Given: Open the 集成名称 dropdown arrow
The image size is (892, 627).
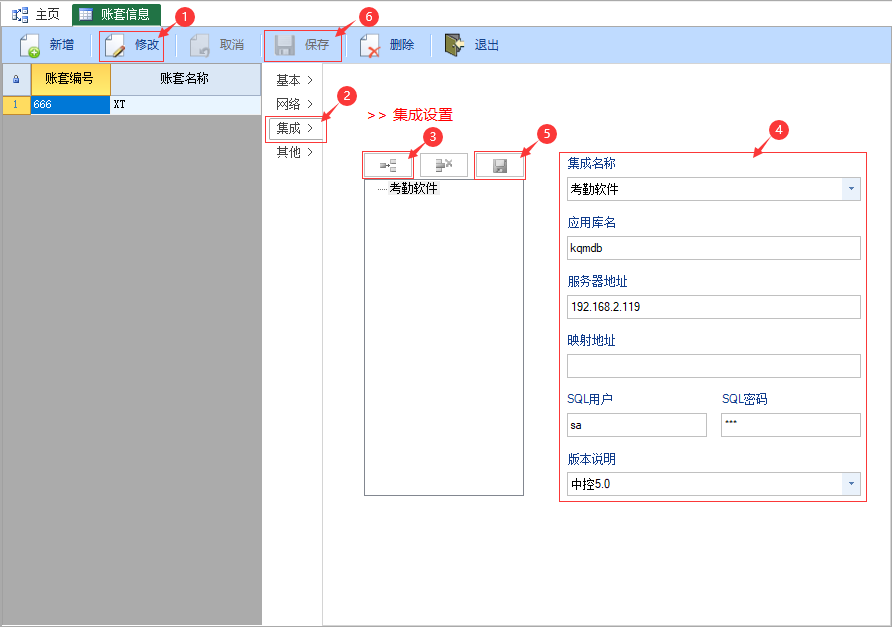Looking at the screenshot, I should pyautogui.click(x=851, y=189).
